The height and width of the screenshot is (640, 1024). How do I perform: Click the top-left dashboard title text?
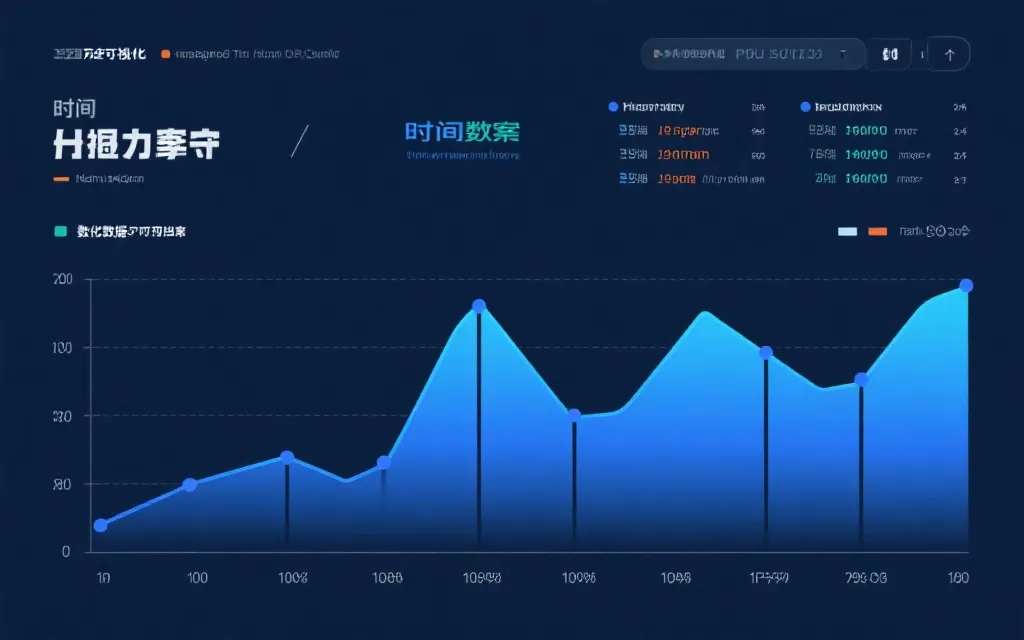coord(99,54)
